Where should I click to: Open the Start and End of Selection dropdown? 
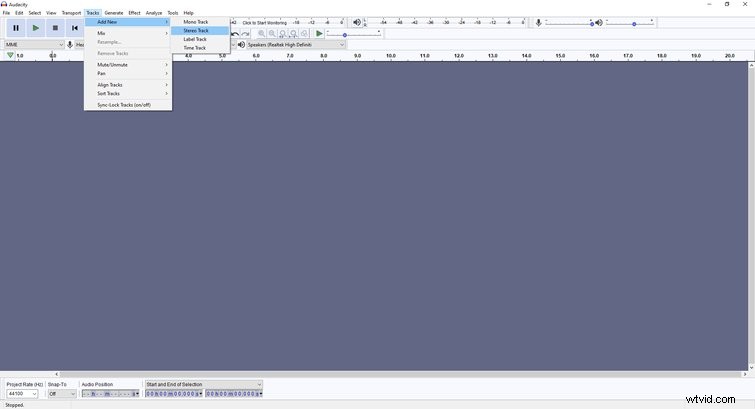[204, 384]
